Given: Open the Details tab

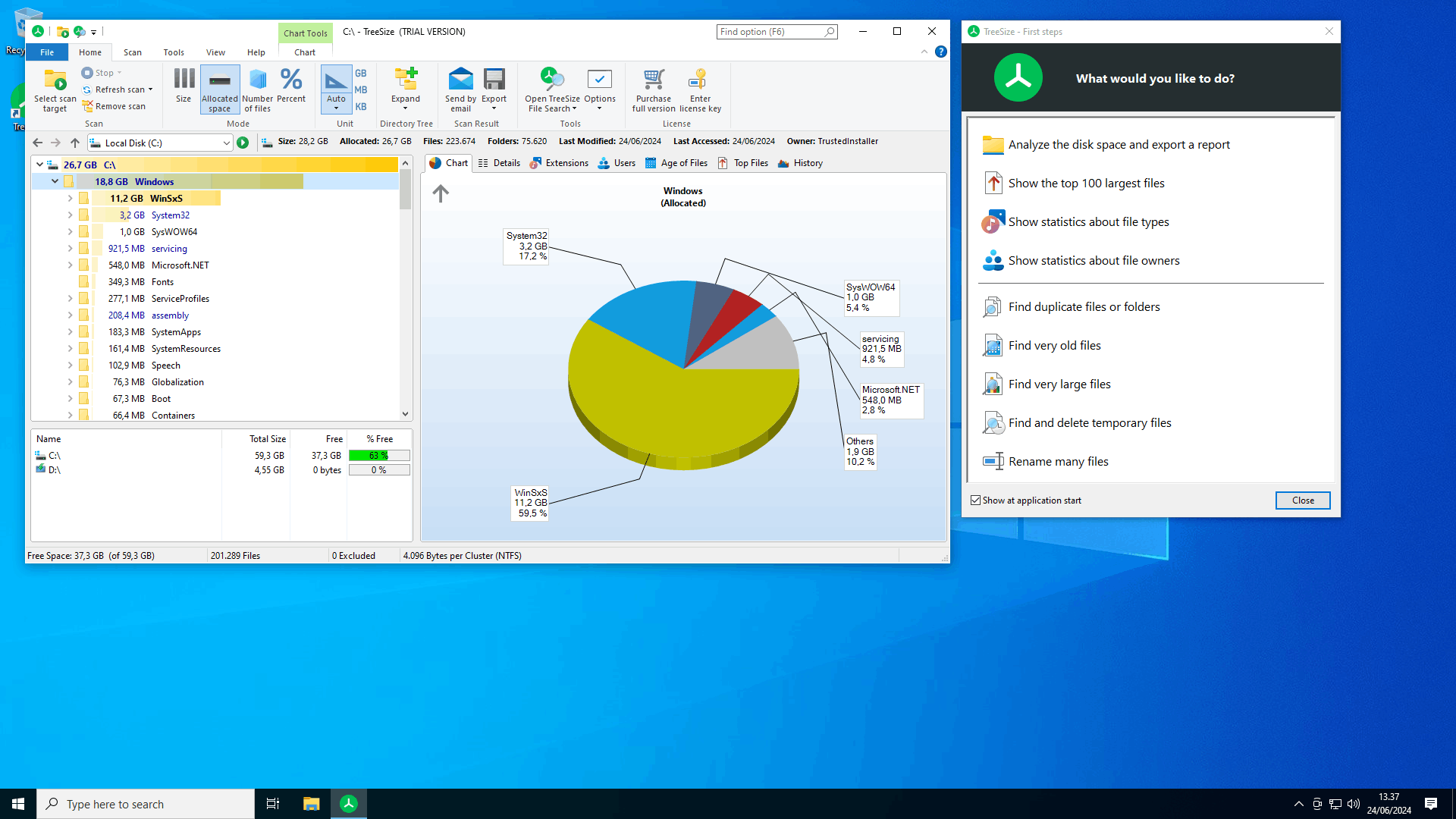Looking at the screenshot, I should [x=499, y=163].
